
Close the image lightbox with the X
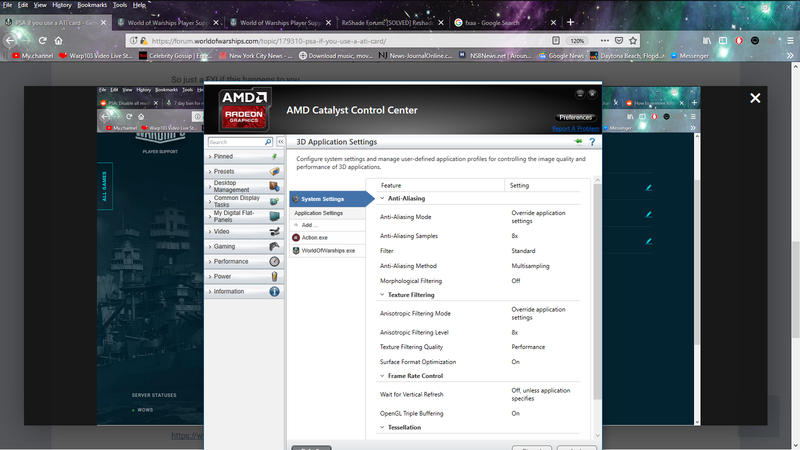click(755, 98)
